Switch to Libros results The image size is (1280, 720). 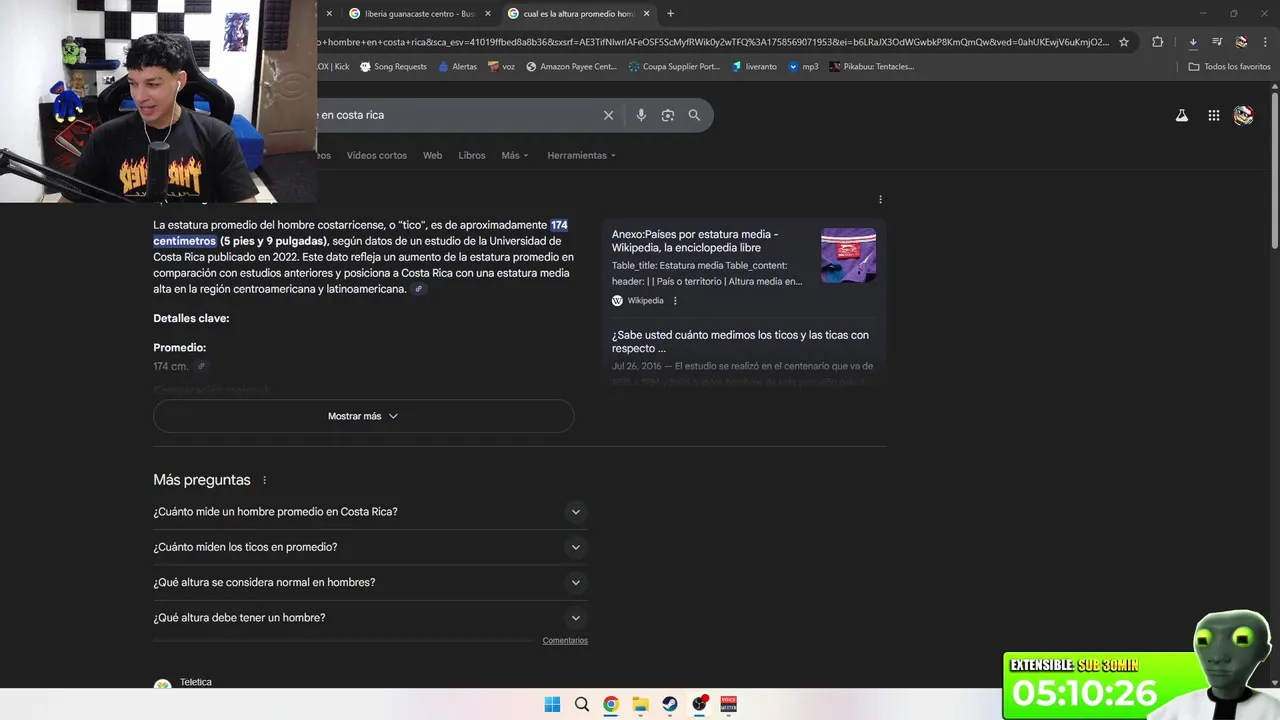[x=472, y=156]
